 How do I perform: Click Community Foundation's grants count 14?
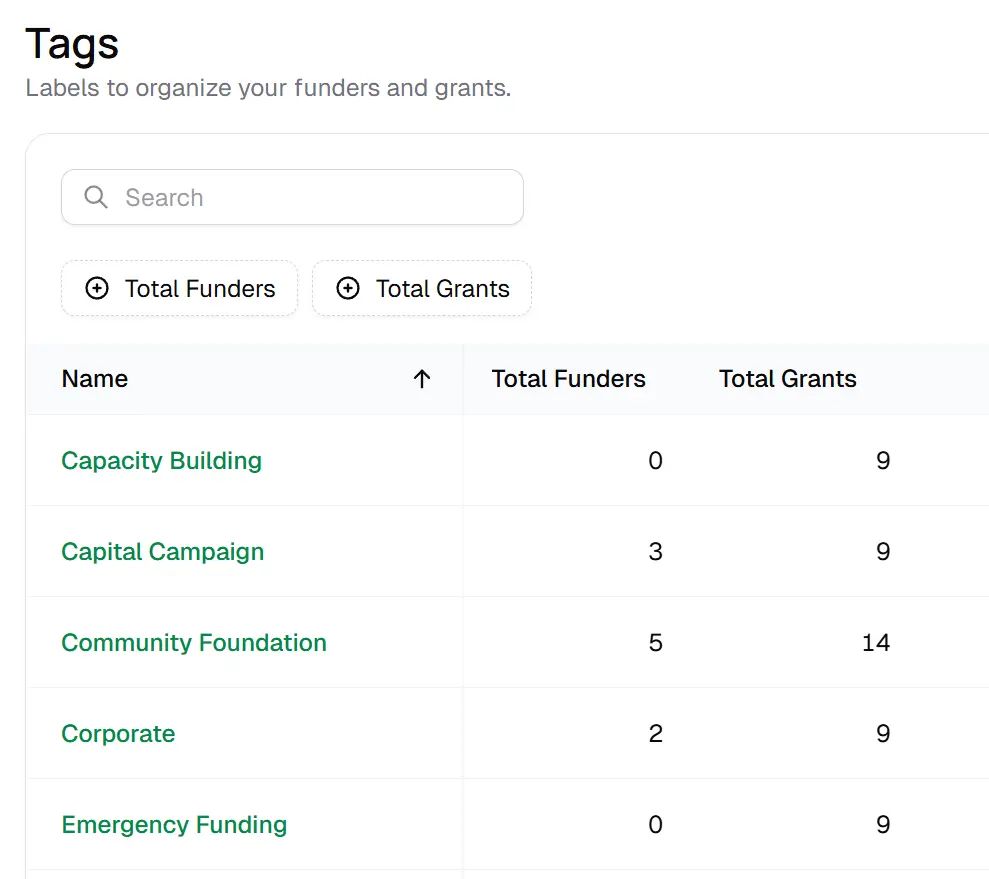[875, 643]
